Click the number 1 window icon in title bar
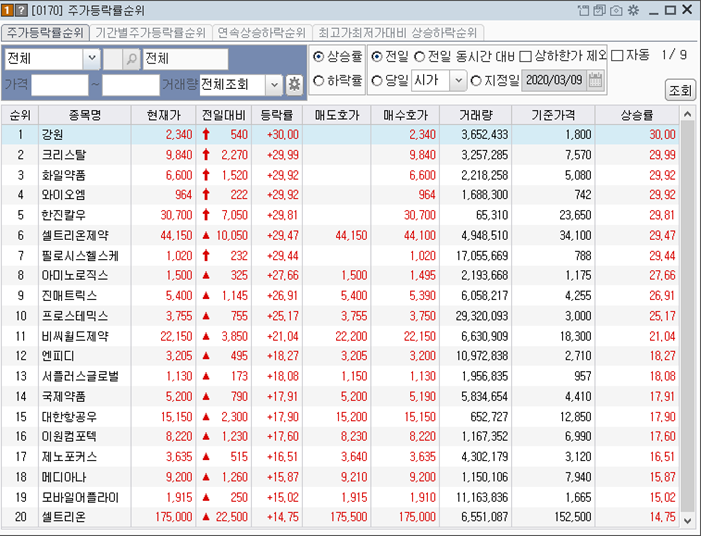Image resolution: width=701 pixels, height=536 pixels. (8, 10)
